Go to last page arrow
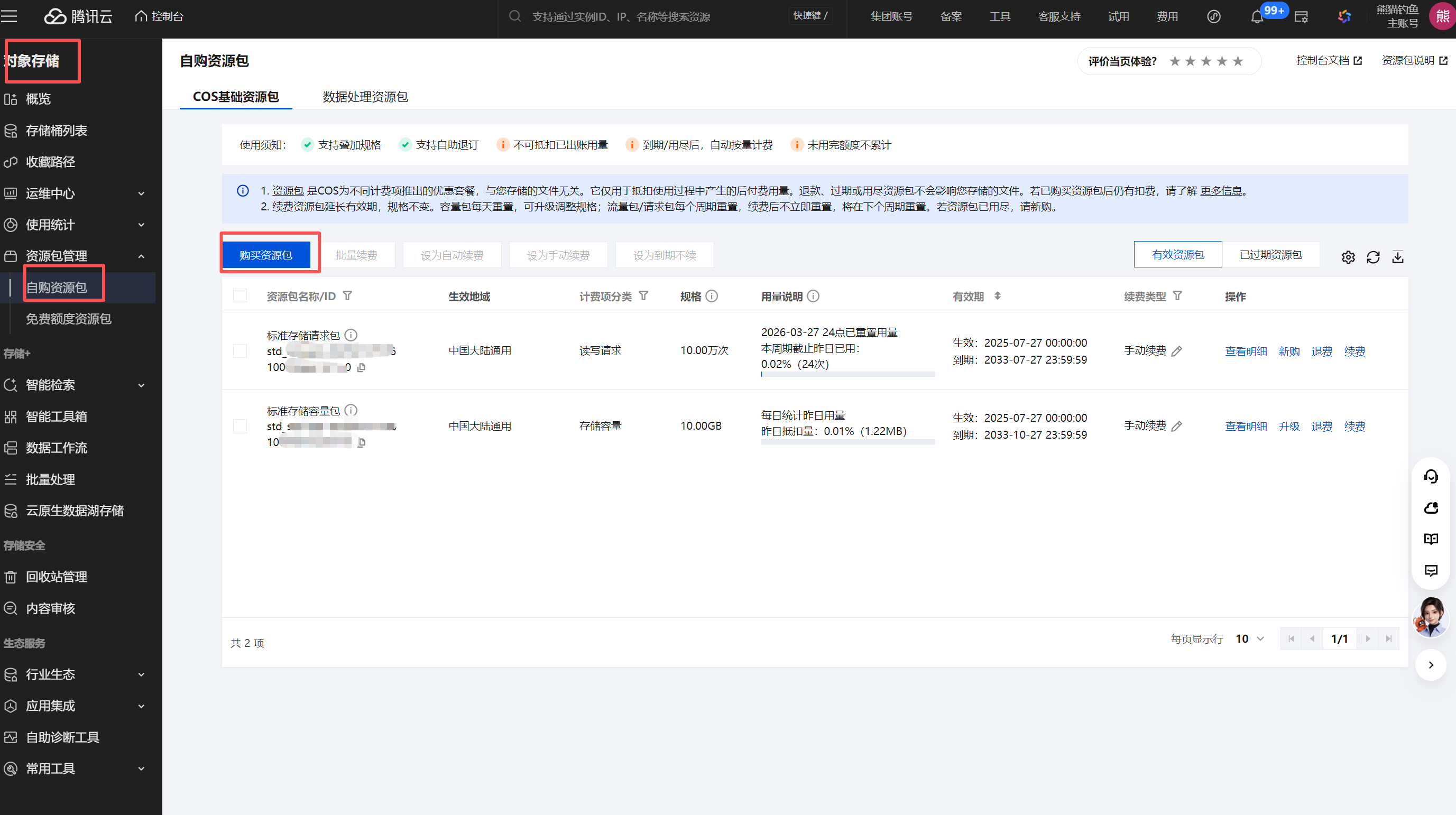1456x815 pixels. tap(1388, 638)
